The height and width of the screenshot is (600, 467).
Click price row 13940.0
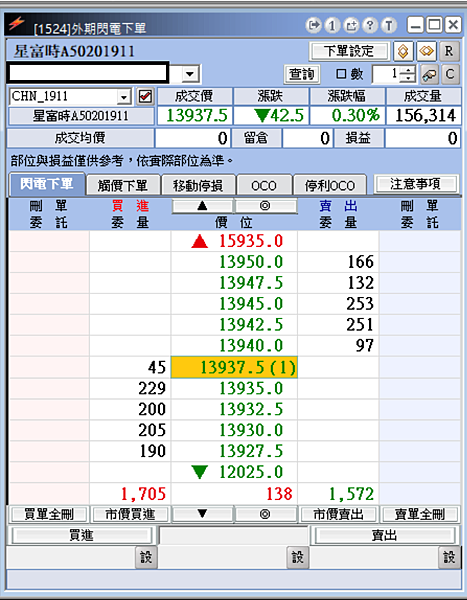[234, 346]
